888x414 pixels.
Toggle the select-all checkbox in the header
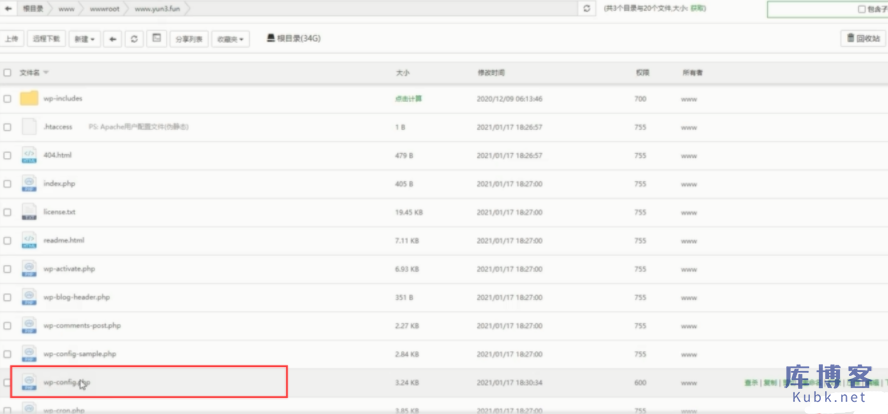[x=8, y=73]
